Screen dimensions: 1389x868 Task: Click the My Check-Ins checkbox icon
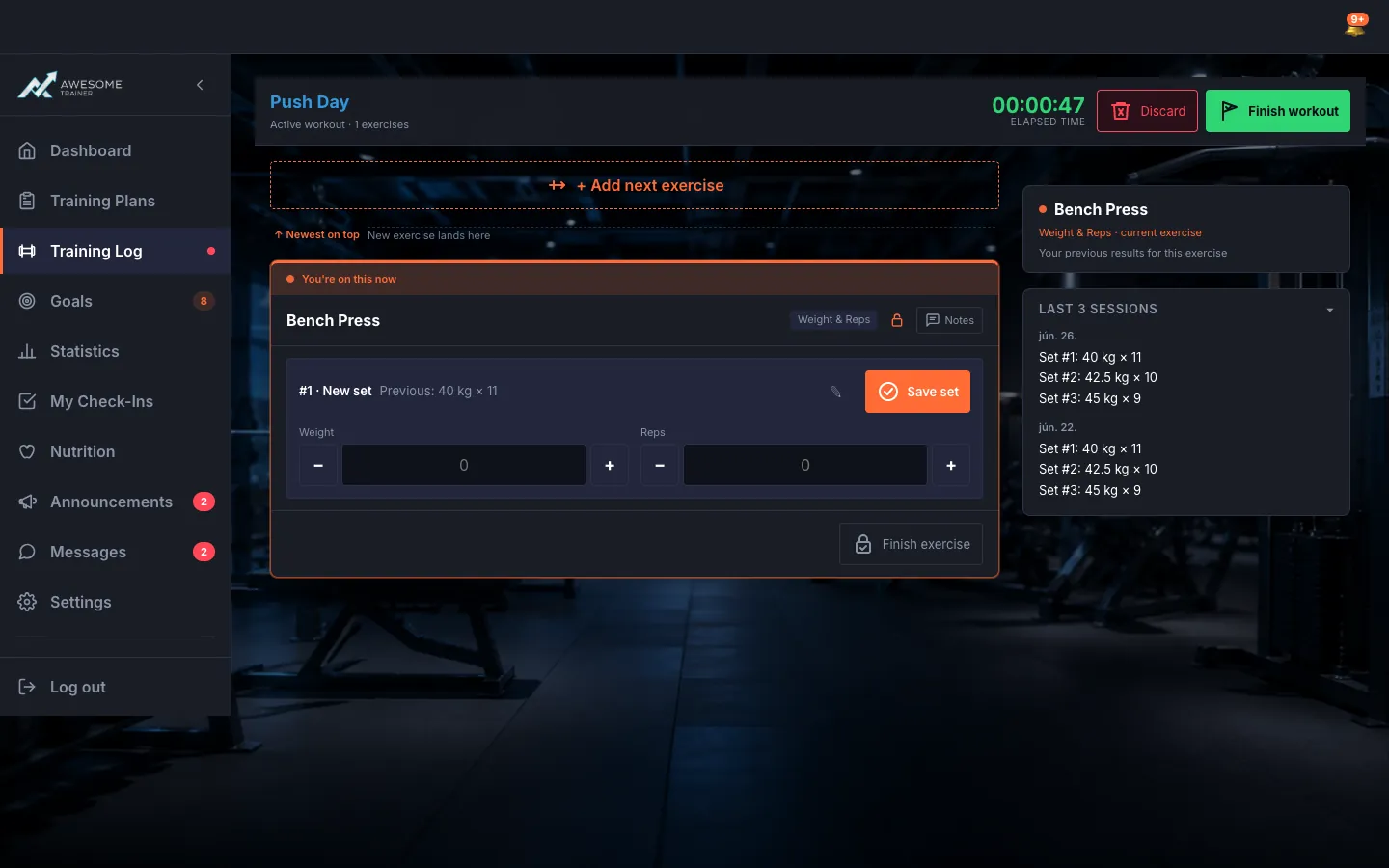click(x=27, y=401)
